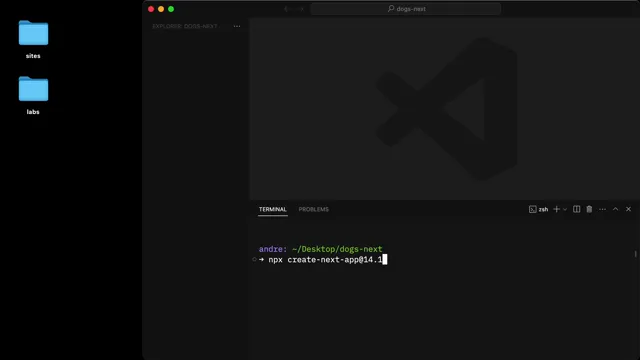Select the labs folder on the desktop
Screen dimensions: 640x360
pyautogui.click(x=33, y=96)
